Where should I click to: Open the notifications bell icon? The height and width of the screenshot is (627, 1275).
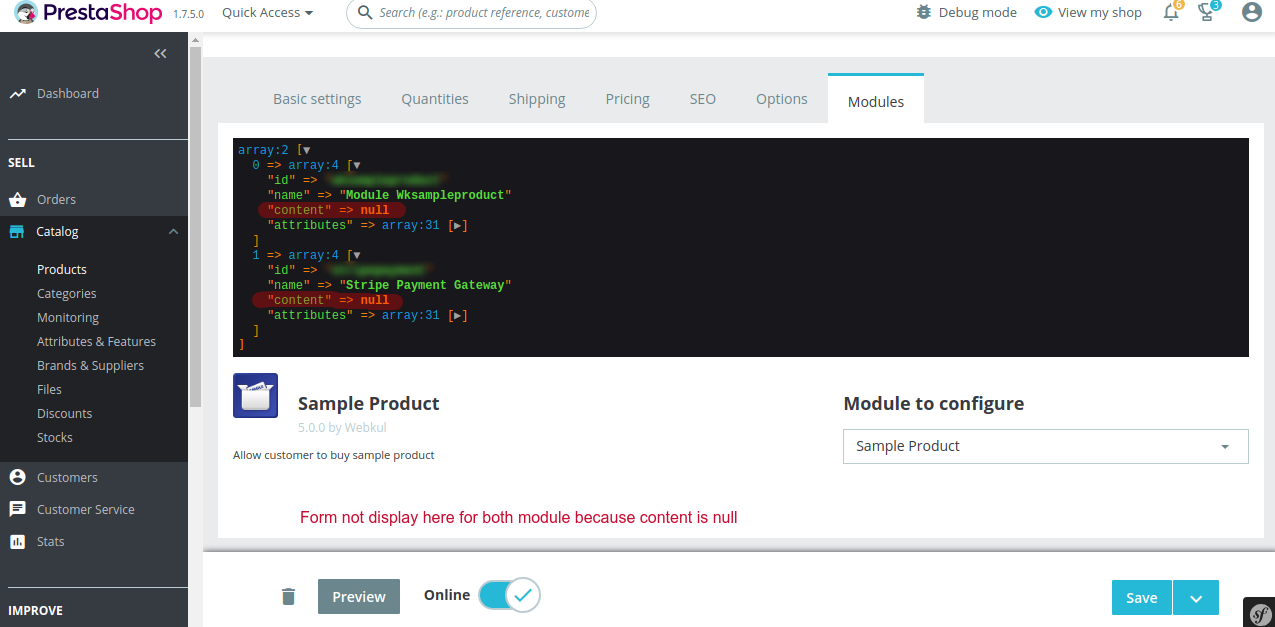[1171, 12]
